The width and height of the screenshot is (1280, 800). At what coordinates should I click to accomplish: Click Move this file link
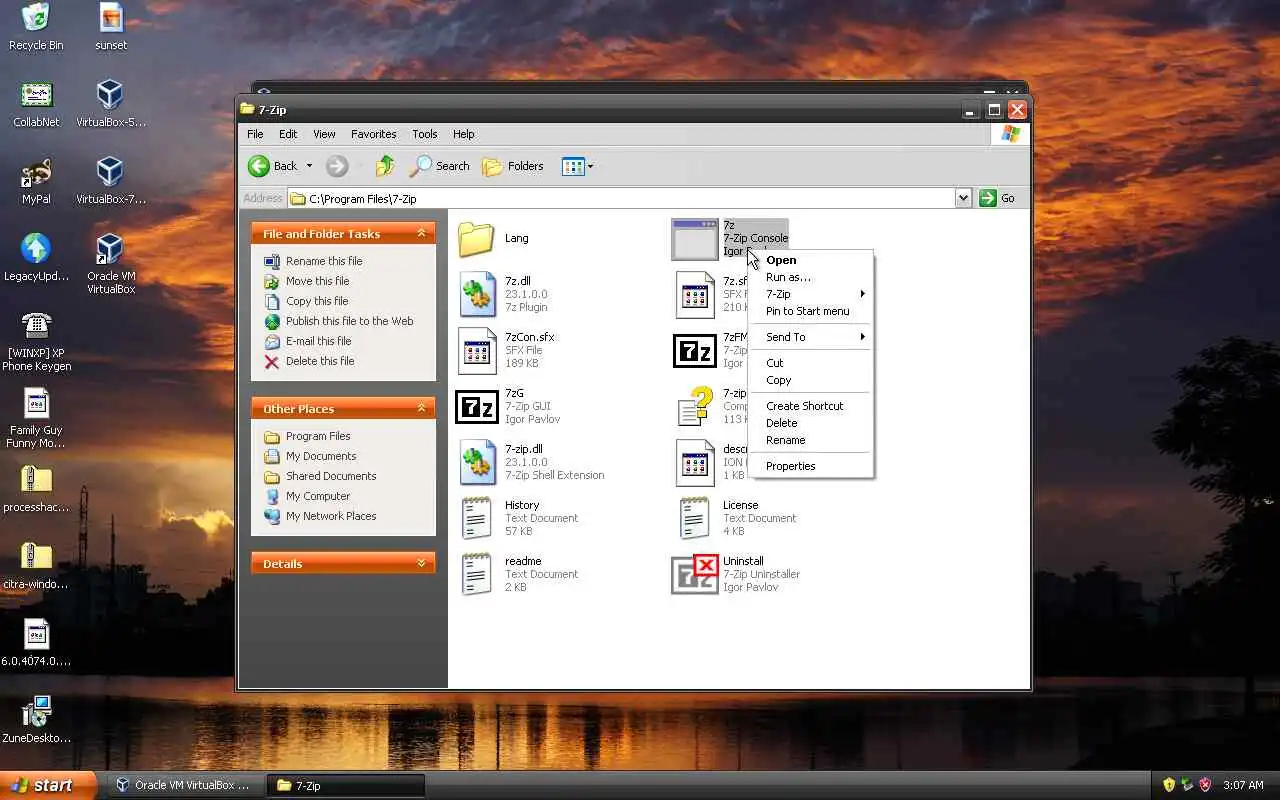point(317,281)
